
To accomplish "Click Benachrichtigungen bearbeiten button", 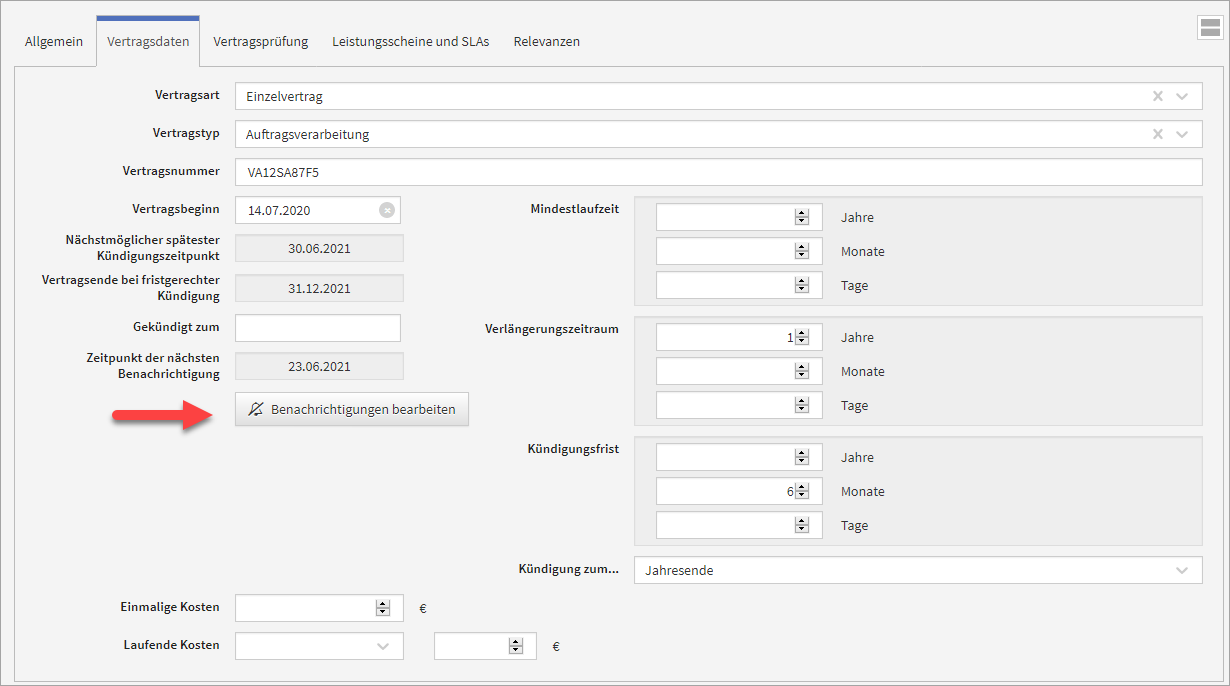I will click(352, 409).
